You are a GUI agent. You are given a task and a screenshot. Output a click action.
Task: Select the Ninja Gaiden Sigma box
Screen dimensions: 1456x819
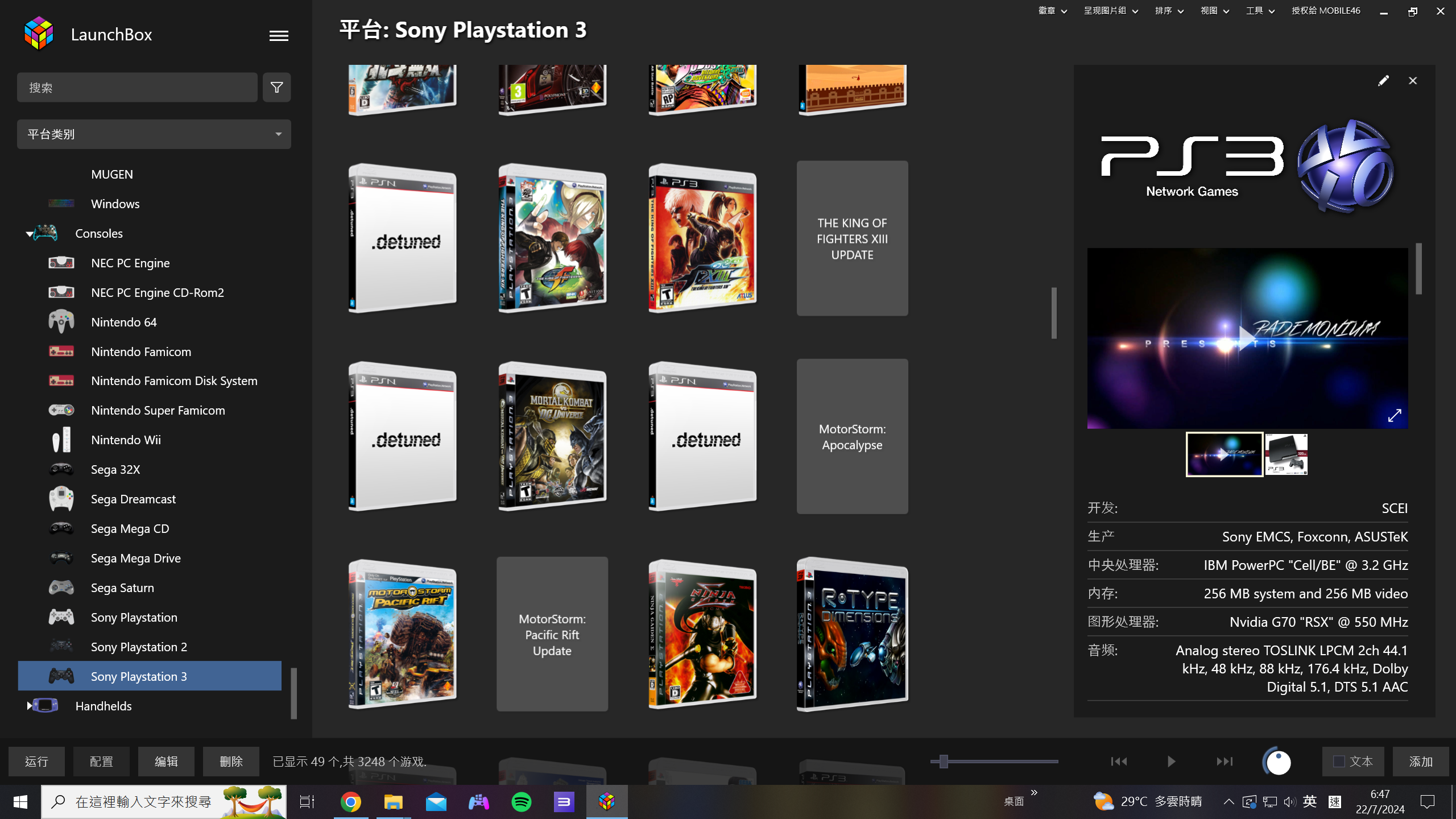pos(702,634)
